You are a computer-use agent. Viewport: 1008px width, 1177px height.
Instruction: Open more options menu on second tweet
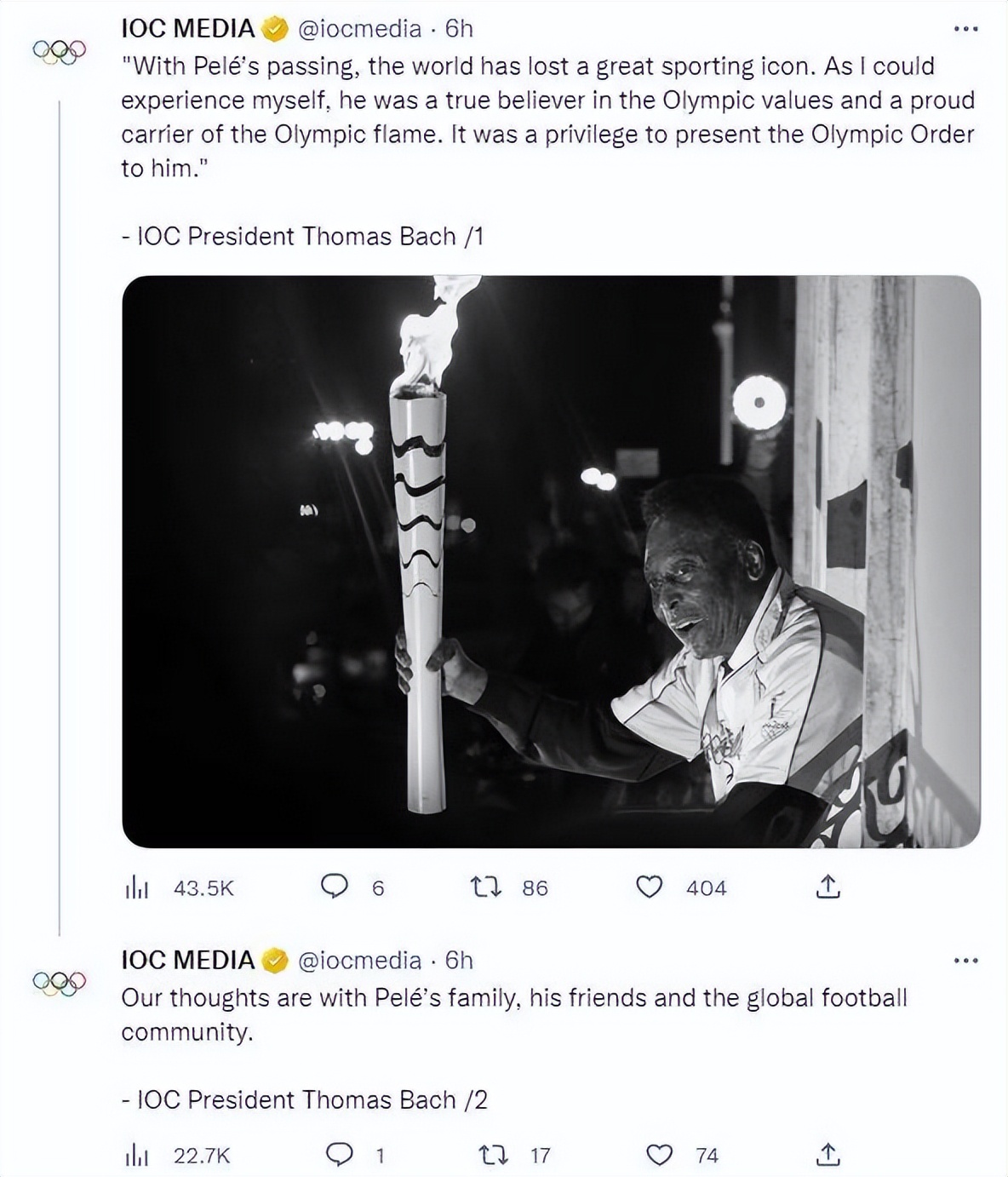coord(965,961)
